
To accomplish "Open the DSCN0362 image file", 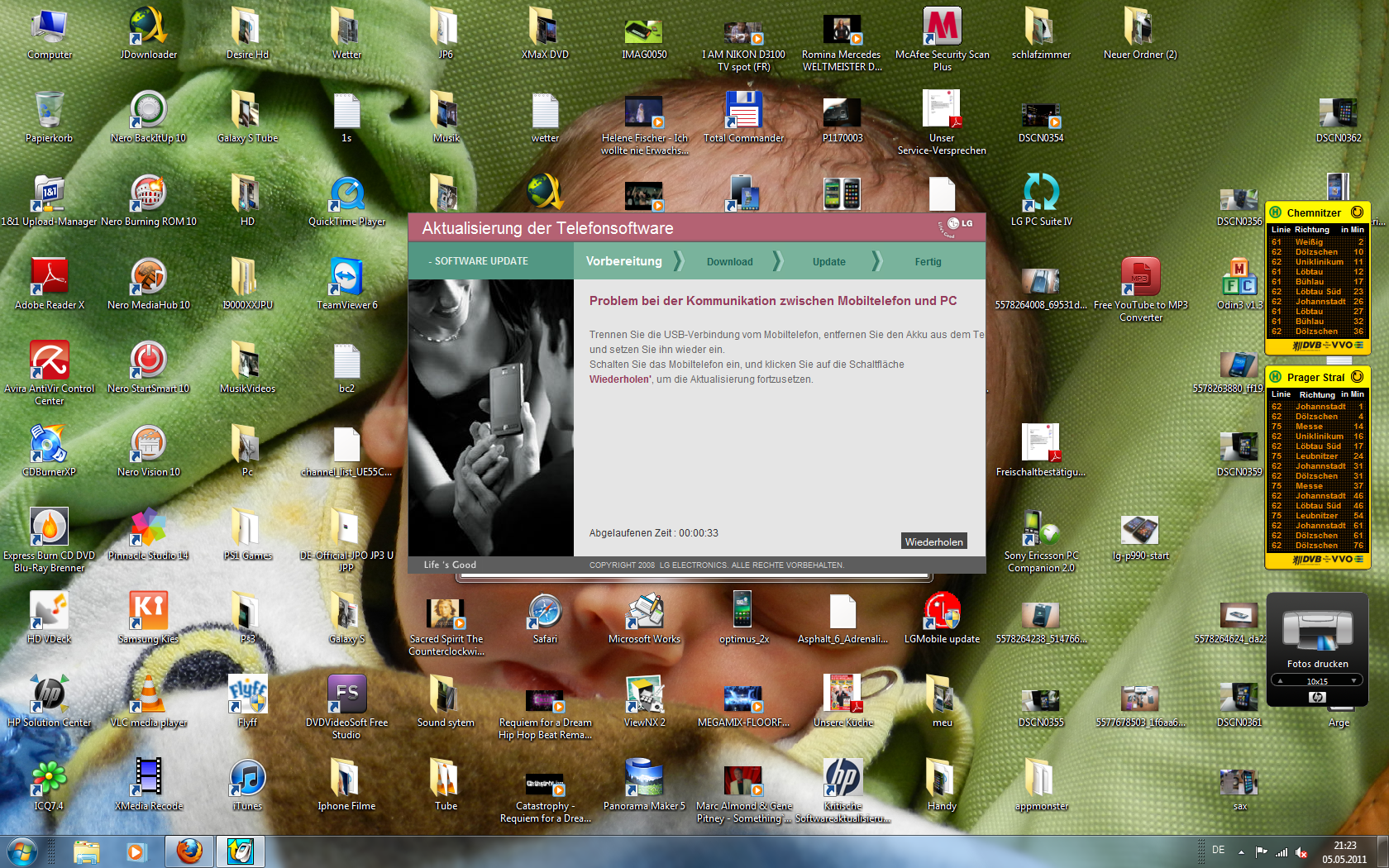I will coord(1339,121).
